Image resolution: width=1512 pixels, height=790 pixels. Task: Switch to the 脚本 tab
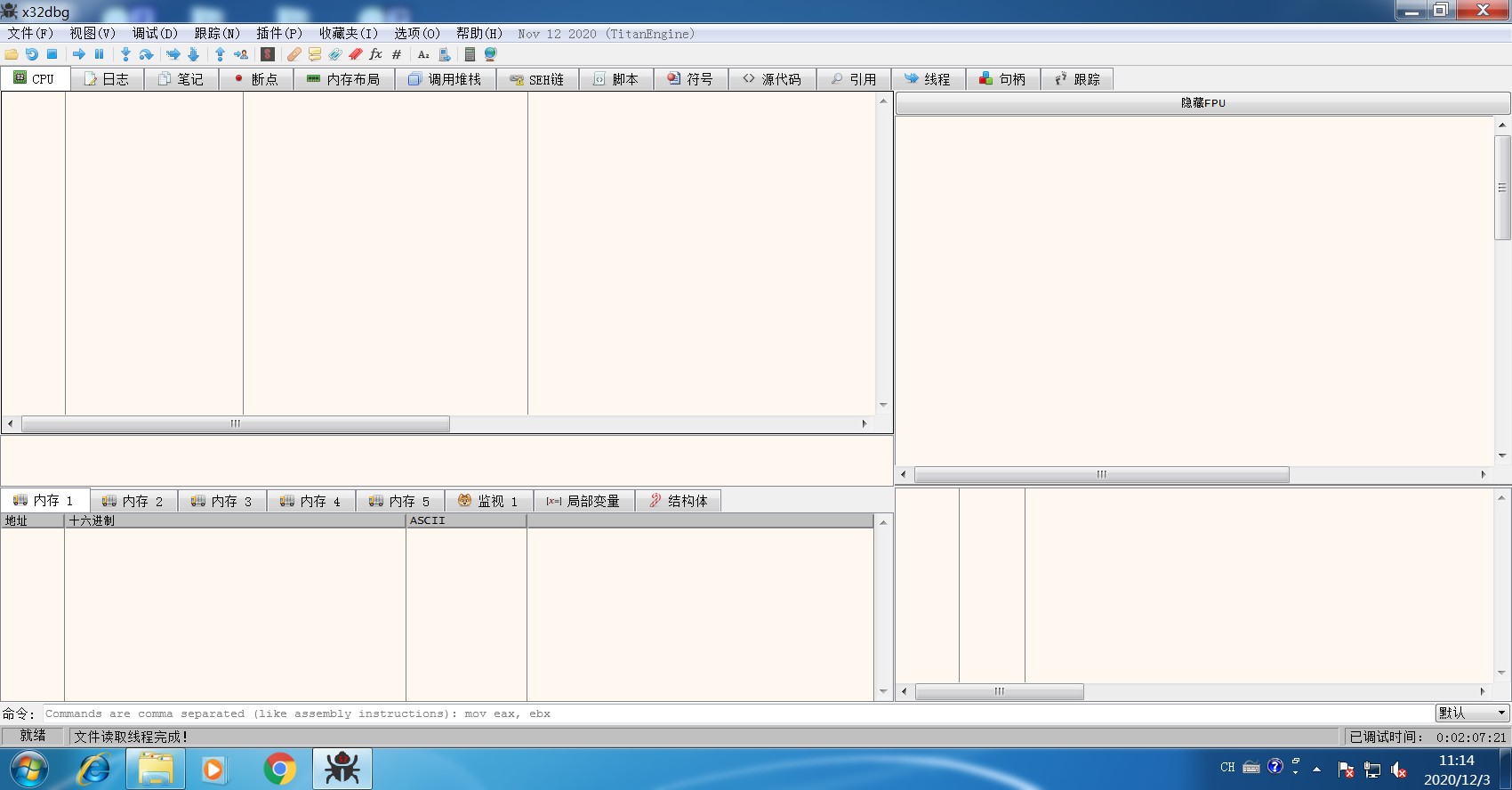click(x=616, y=79)
